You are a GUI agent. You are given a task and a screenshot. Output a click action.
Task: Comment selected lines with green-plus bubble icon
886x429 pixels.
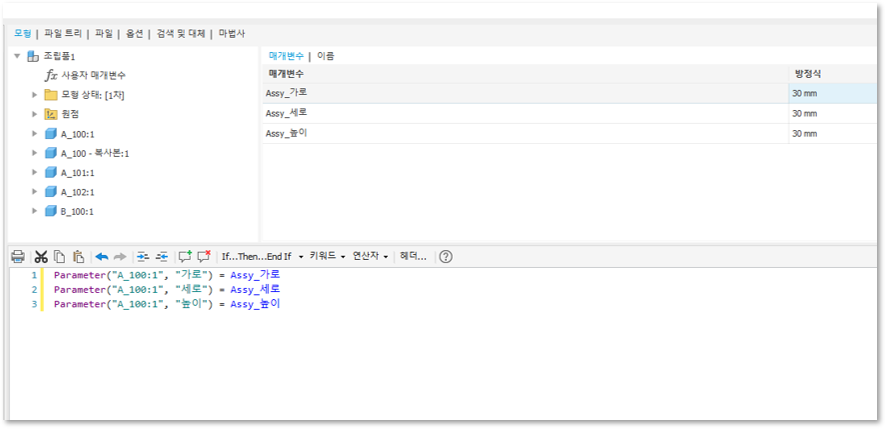tap(184, 256)
